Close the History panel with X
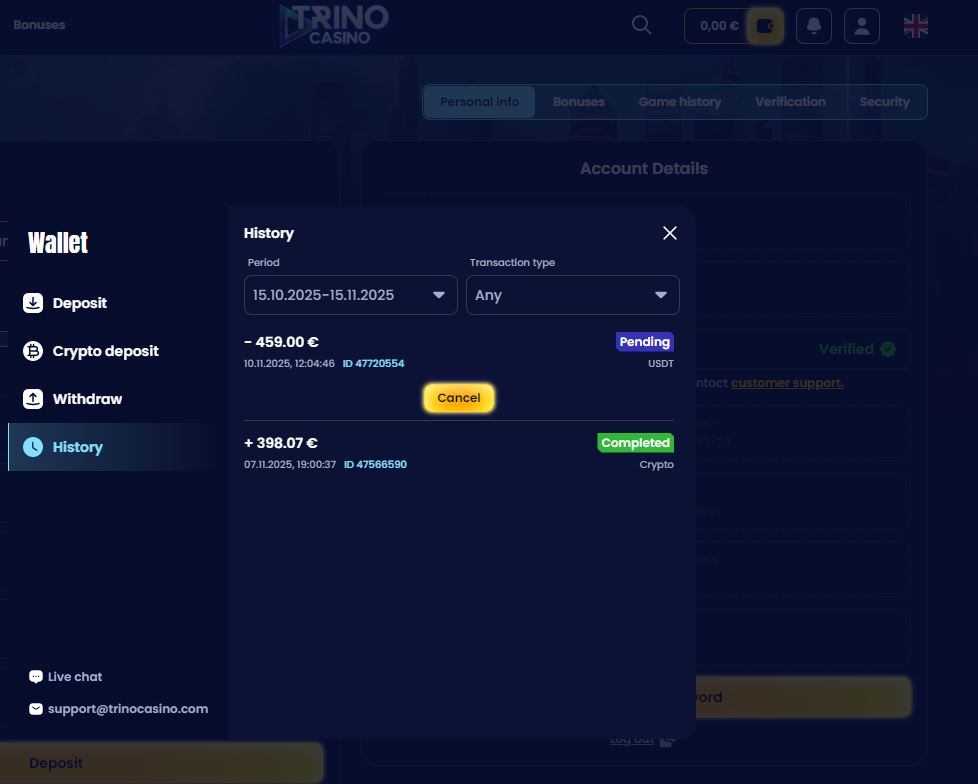 pos(670,233)
